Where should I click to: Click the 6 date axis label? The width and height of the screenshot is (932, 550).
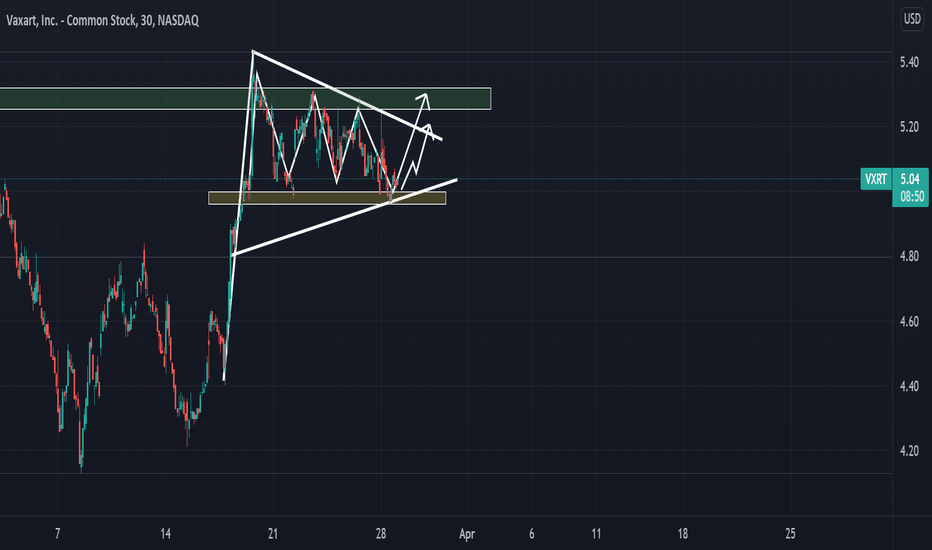(x=531, y=533)
